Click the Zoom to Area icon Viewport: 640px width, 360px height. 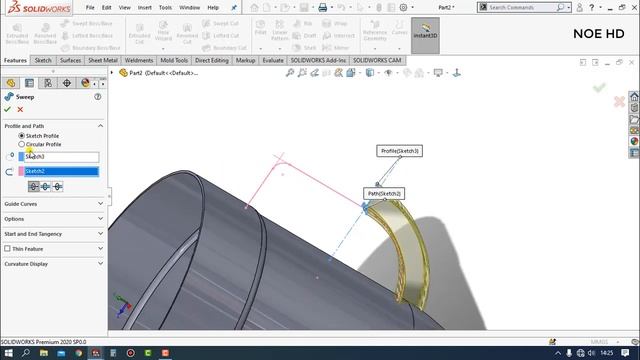[x=302, y=73]
